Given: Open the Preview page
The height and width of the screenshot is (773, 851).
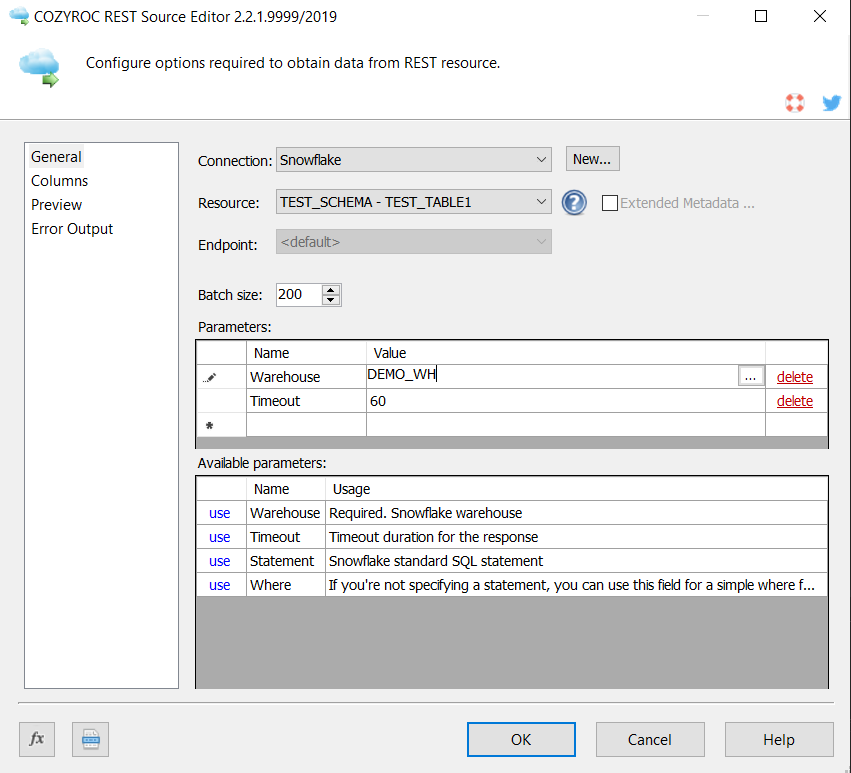Looking at the screenshot, I should [56, 205].
